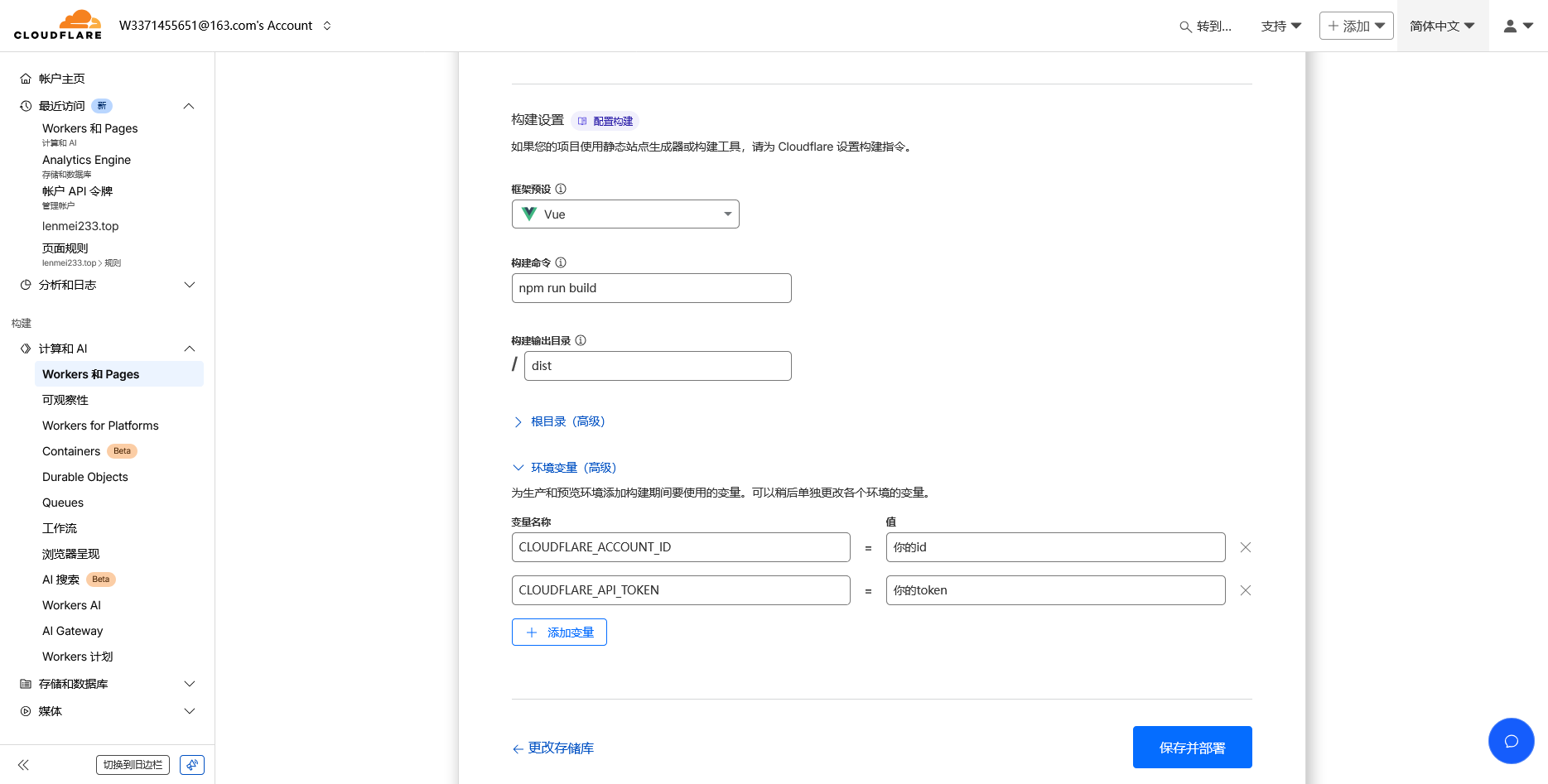Select Durable Objects in the sidebar

pos(84,477)
